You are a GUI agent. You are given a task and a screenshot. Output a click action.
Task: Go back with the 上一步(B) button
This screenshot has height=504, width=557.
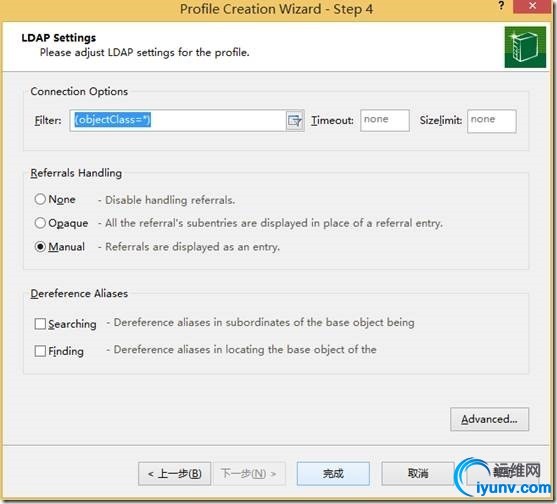[174, 473]
